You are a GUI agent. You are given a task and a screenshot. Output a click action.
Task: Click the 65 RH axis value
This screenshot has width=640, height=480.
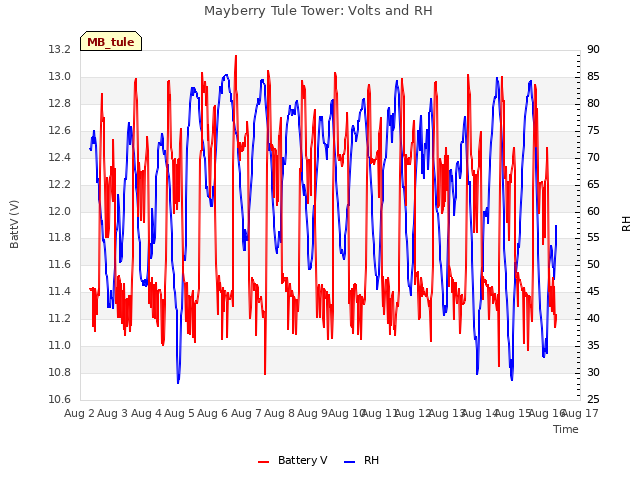[593, 184]
